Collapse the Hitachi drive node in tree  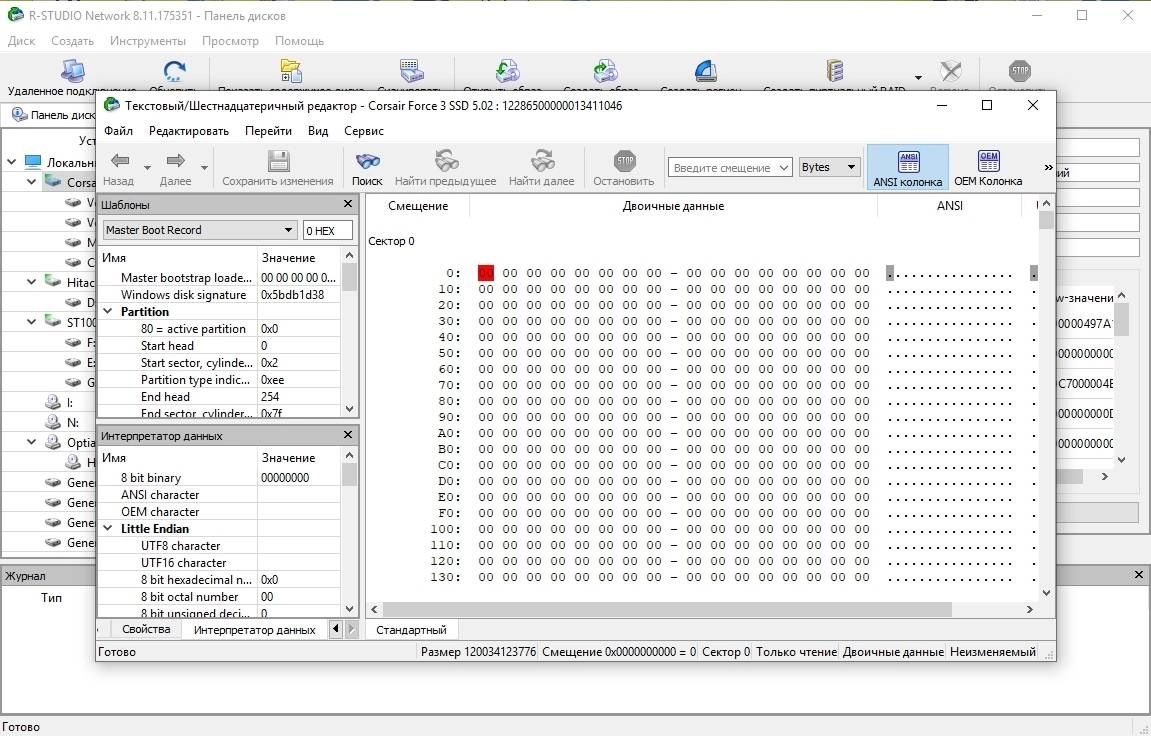coord(32,282)
